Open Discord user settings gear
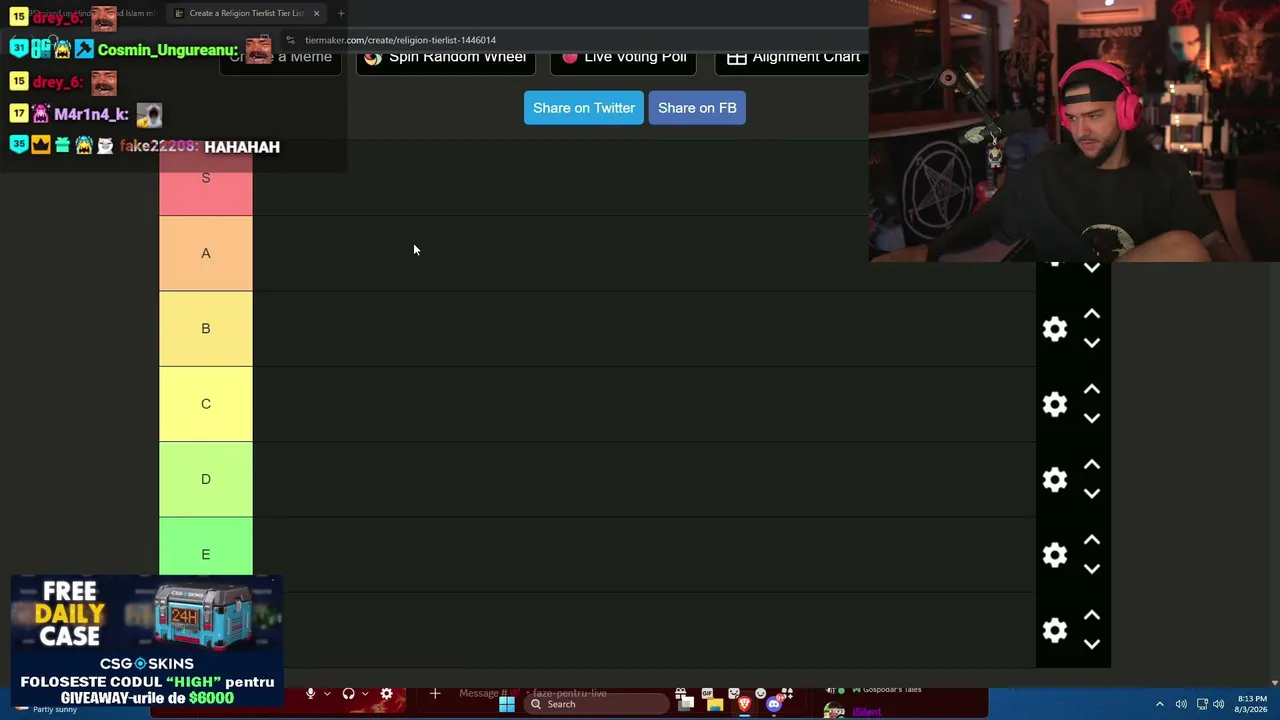The image size is (1280, 720). (x=387, y=694)
